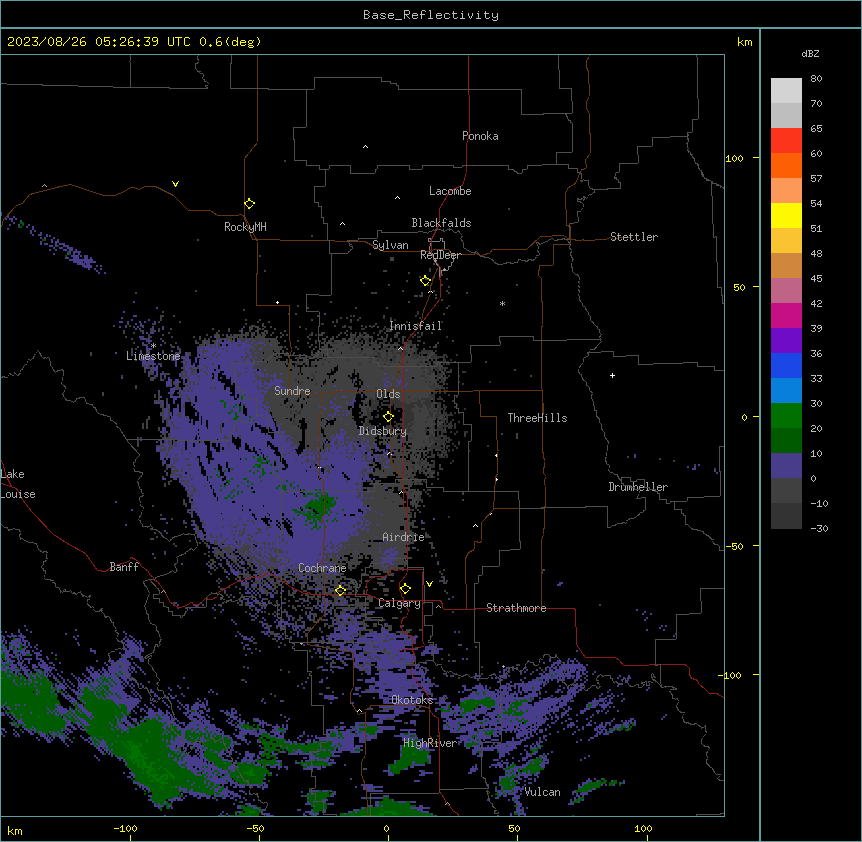
Task: Click the white asterisk east of Innisfail
Action: click(x=502, y=303)
